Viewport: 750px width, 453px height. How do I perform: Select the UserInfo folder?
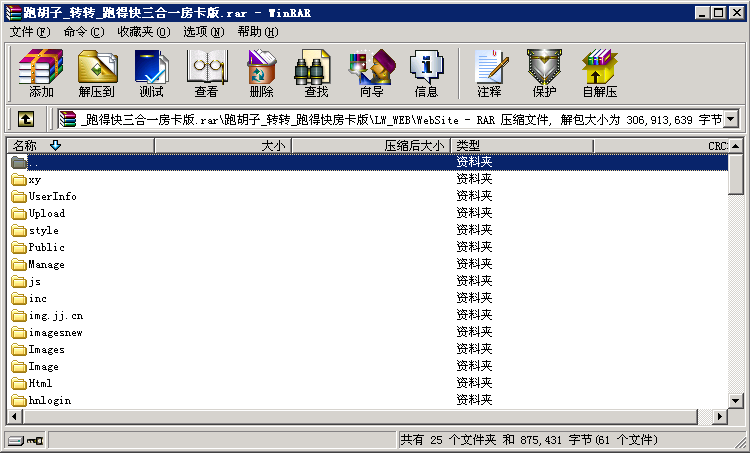click(x=52, y=196)
